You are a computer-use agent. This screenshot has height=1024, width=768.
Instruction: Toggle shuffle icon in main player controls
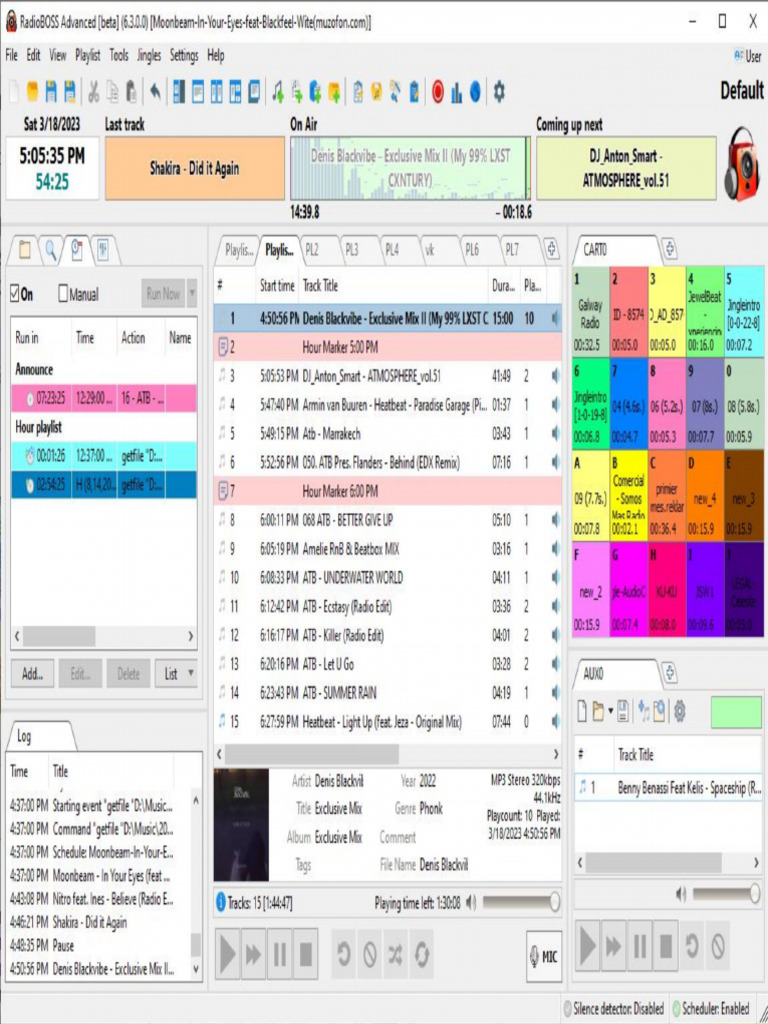(x=396, y=955)
